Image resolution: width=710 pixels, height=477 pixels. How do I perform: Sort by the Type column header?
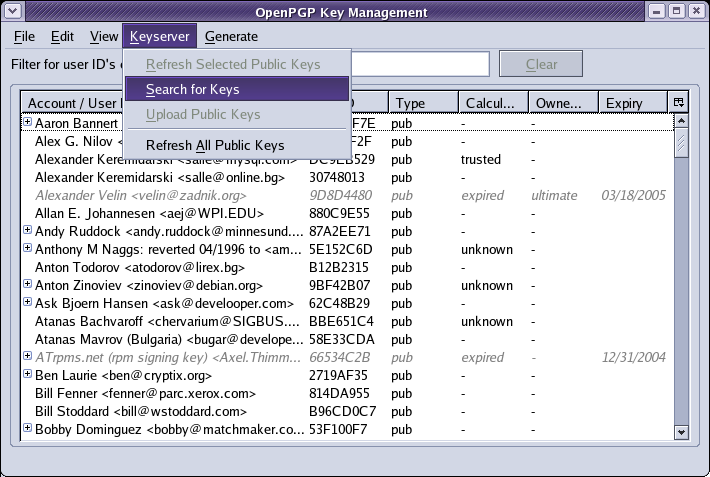click(x=423, y=103)
